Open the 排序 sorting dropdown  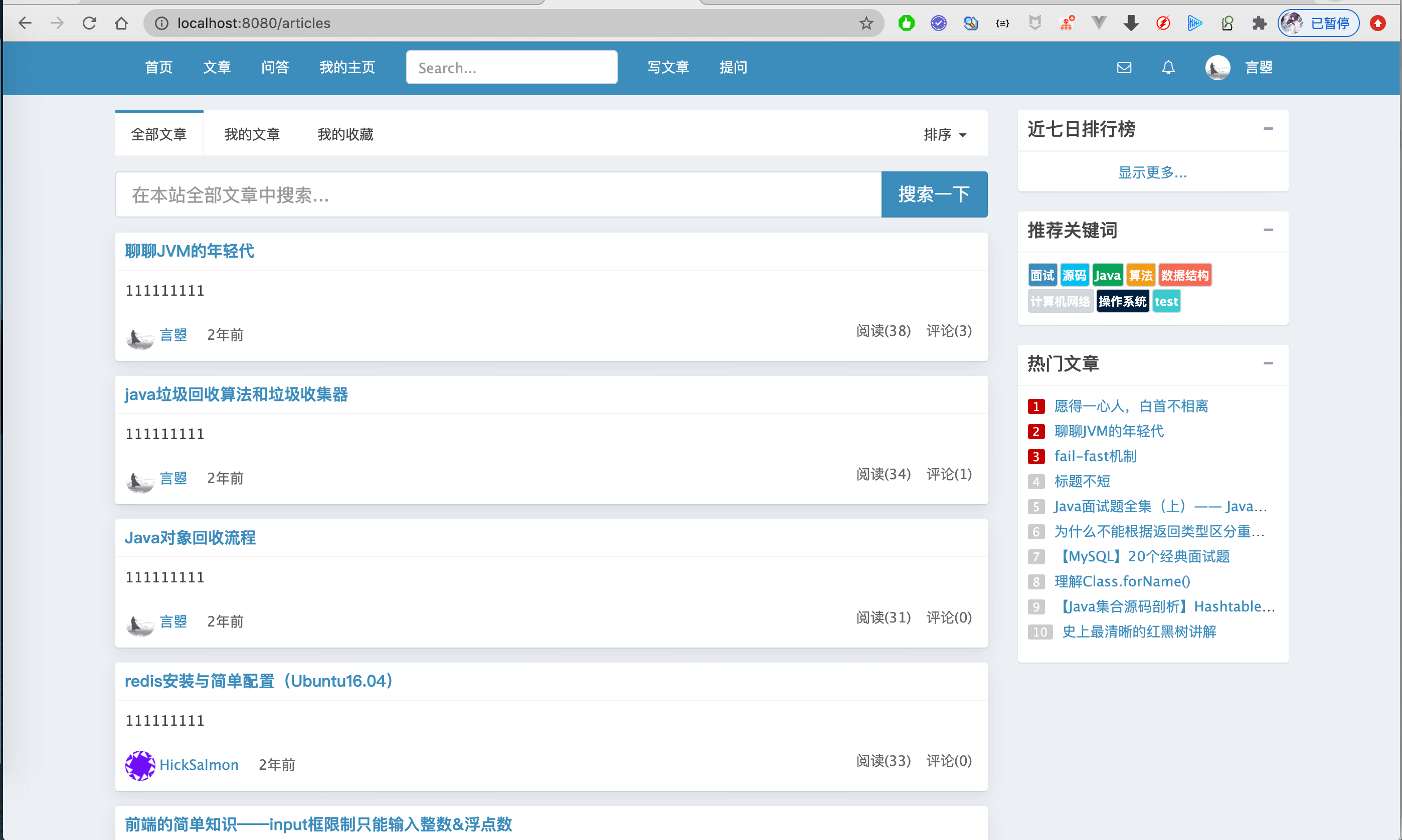pos(946,135)
